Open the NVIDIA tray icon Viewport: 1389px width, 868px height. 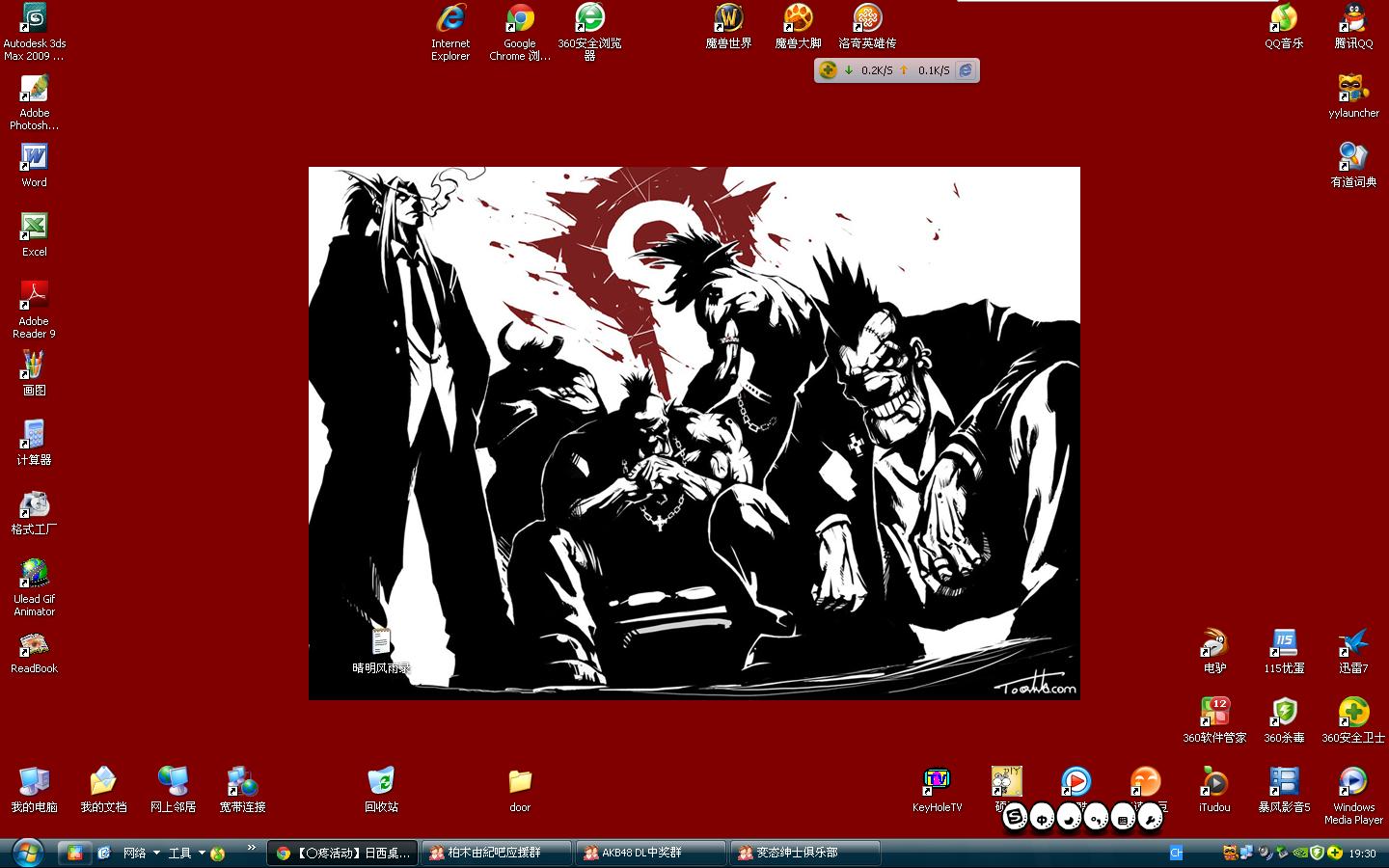tap(1300, 853)
